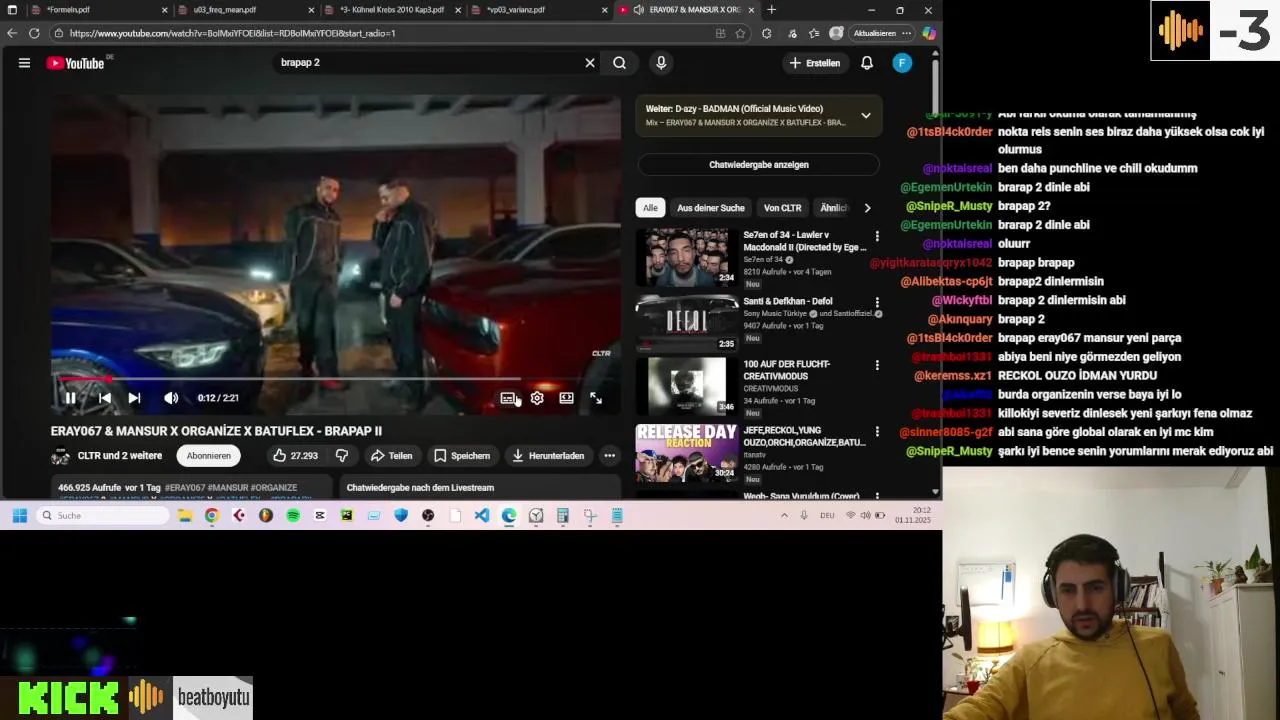Switch to the vp03_varianz.pdf tab
Screen dimensions: 1280x720
click(x=516, y=10)
